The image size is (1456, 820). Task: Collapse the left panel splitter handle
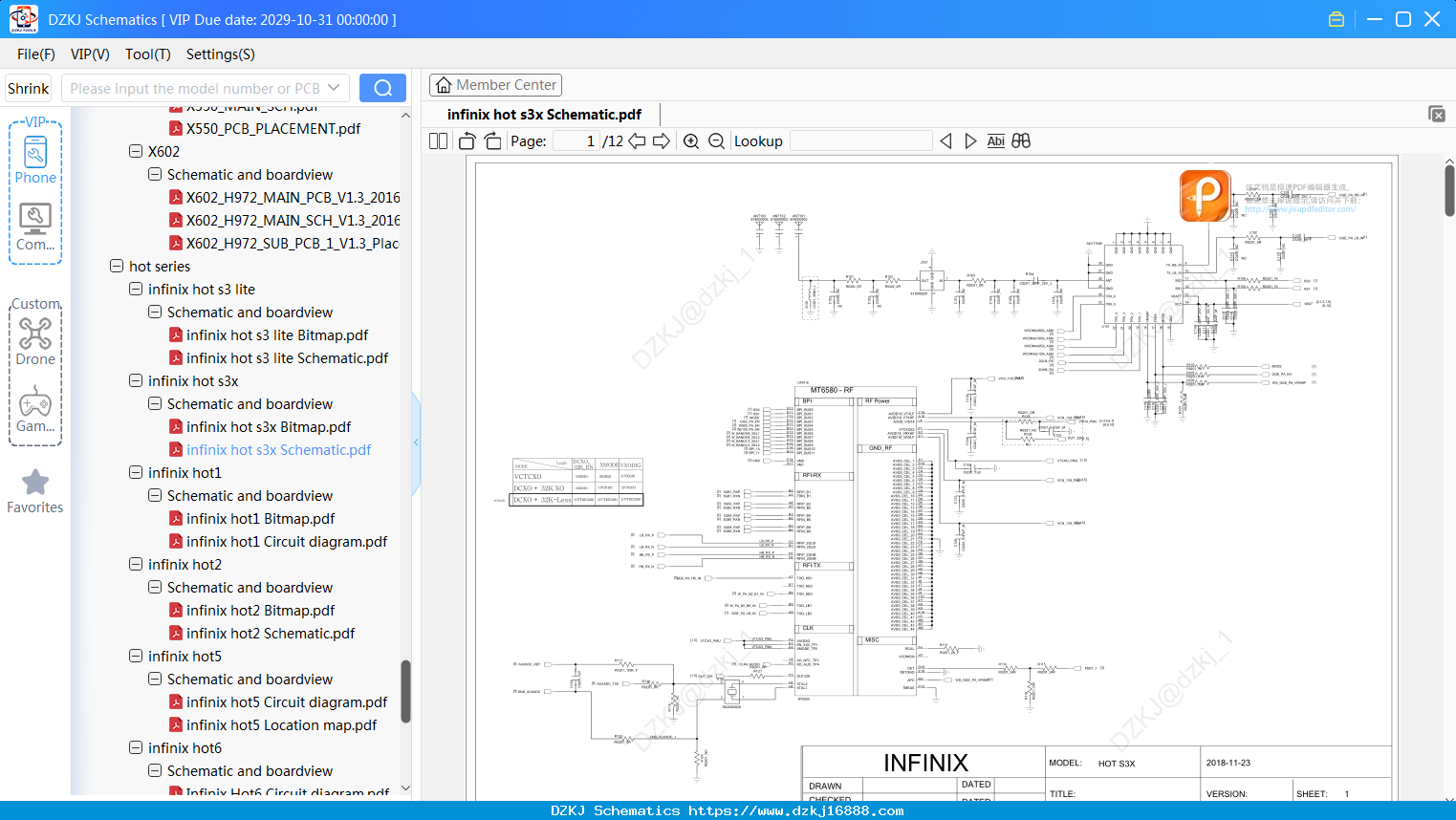pos(416,442)
